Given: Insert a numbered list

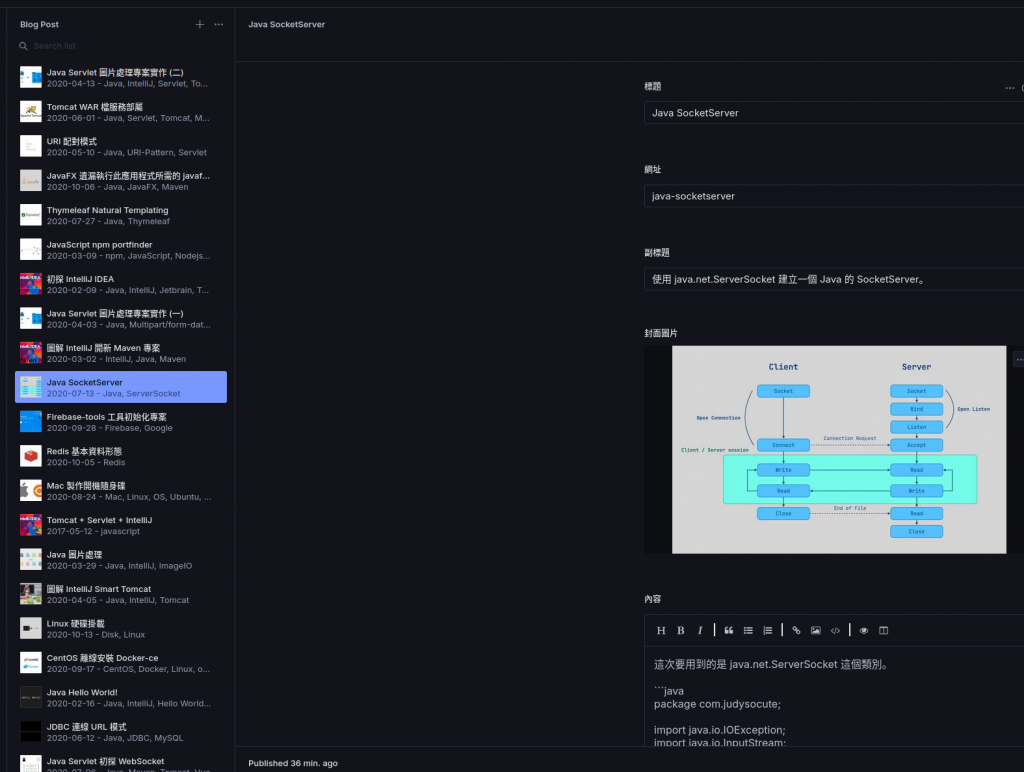Looking at the screenshot, I should point(767,630).
